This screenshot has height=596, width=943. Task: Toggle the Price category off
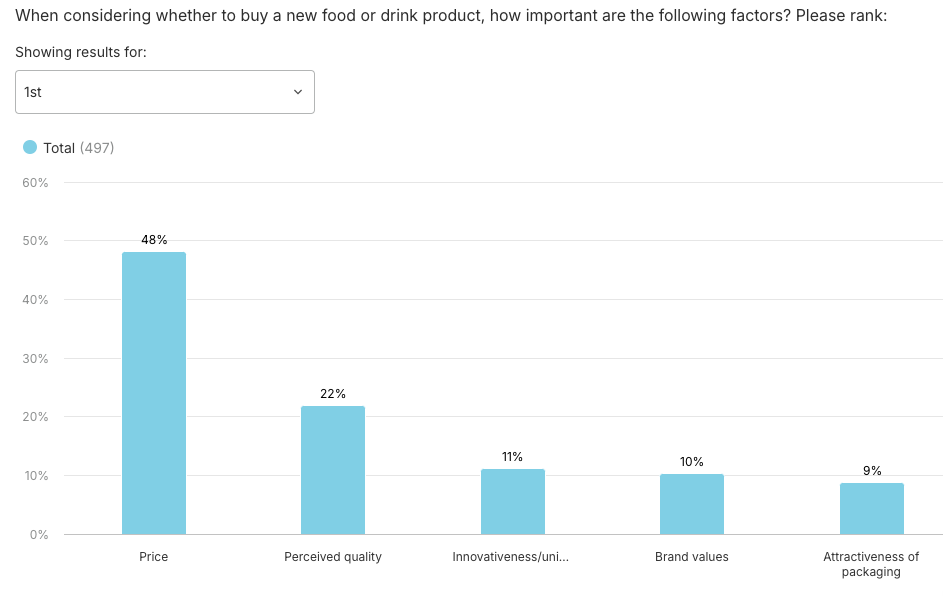153,557
